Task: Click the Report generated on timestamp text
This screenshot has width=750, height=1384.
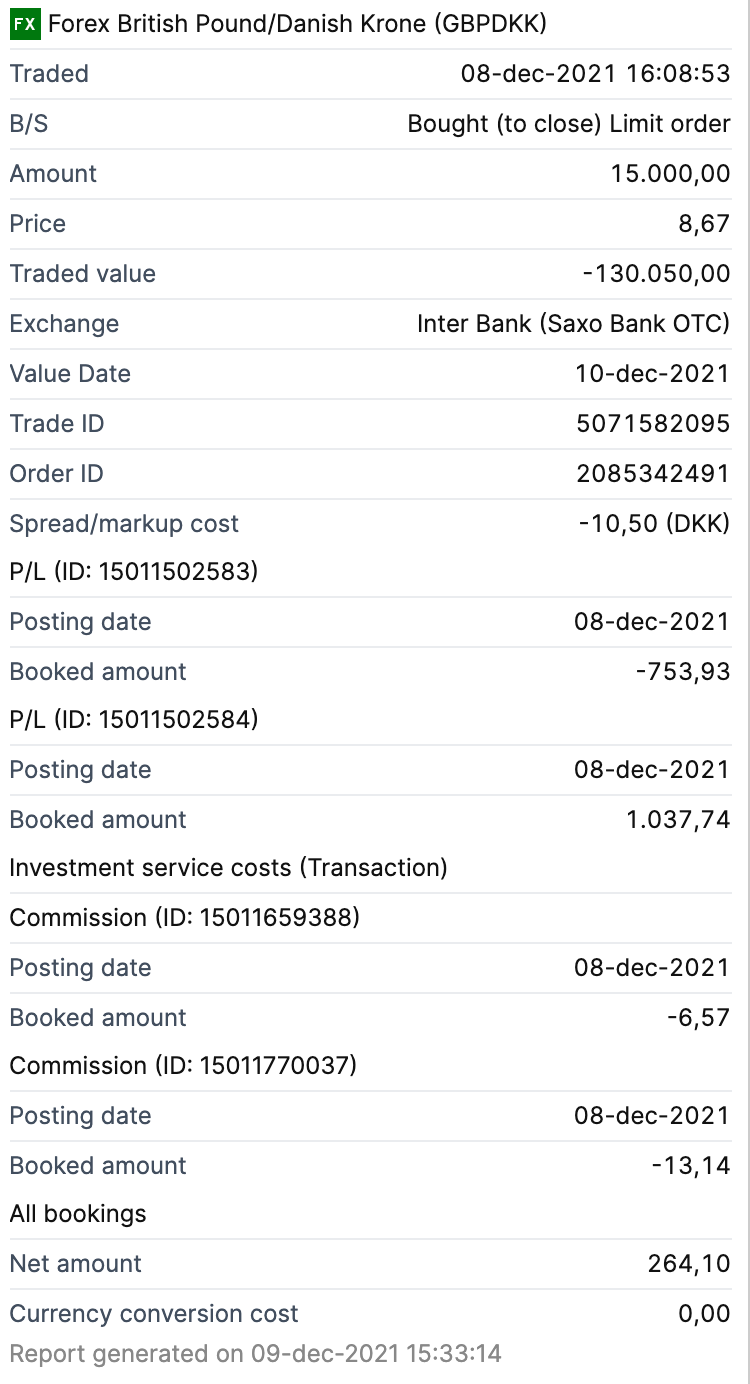Action: (255, 1355)
